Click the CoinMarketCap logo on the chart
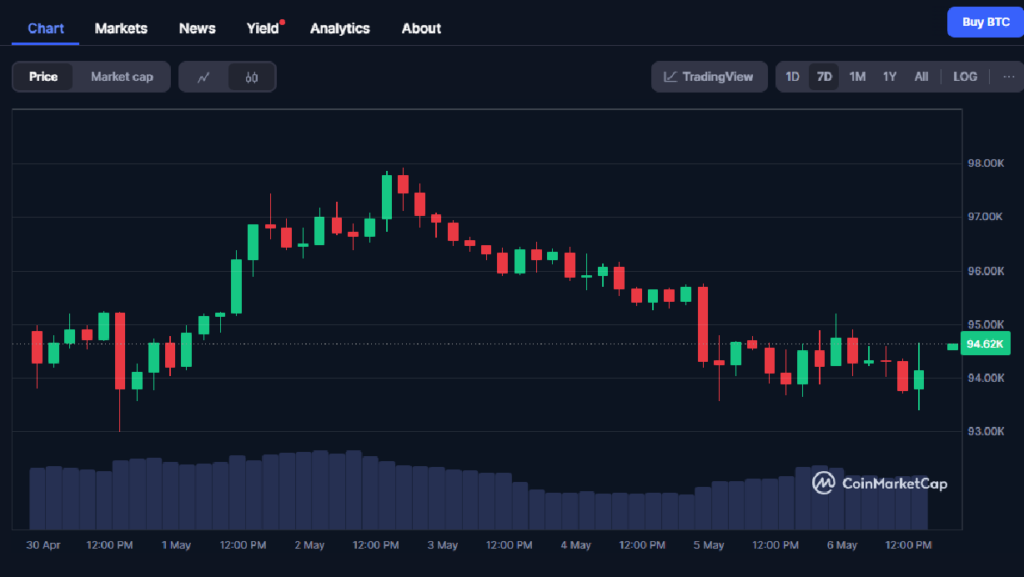The height and width of the screenshot is (577, 1024). pyautogui.click(x=879, y=483)
